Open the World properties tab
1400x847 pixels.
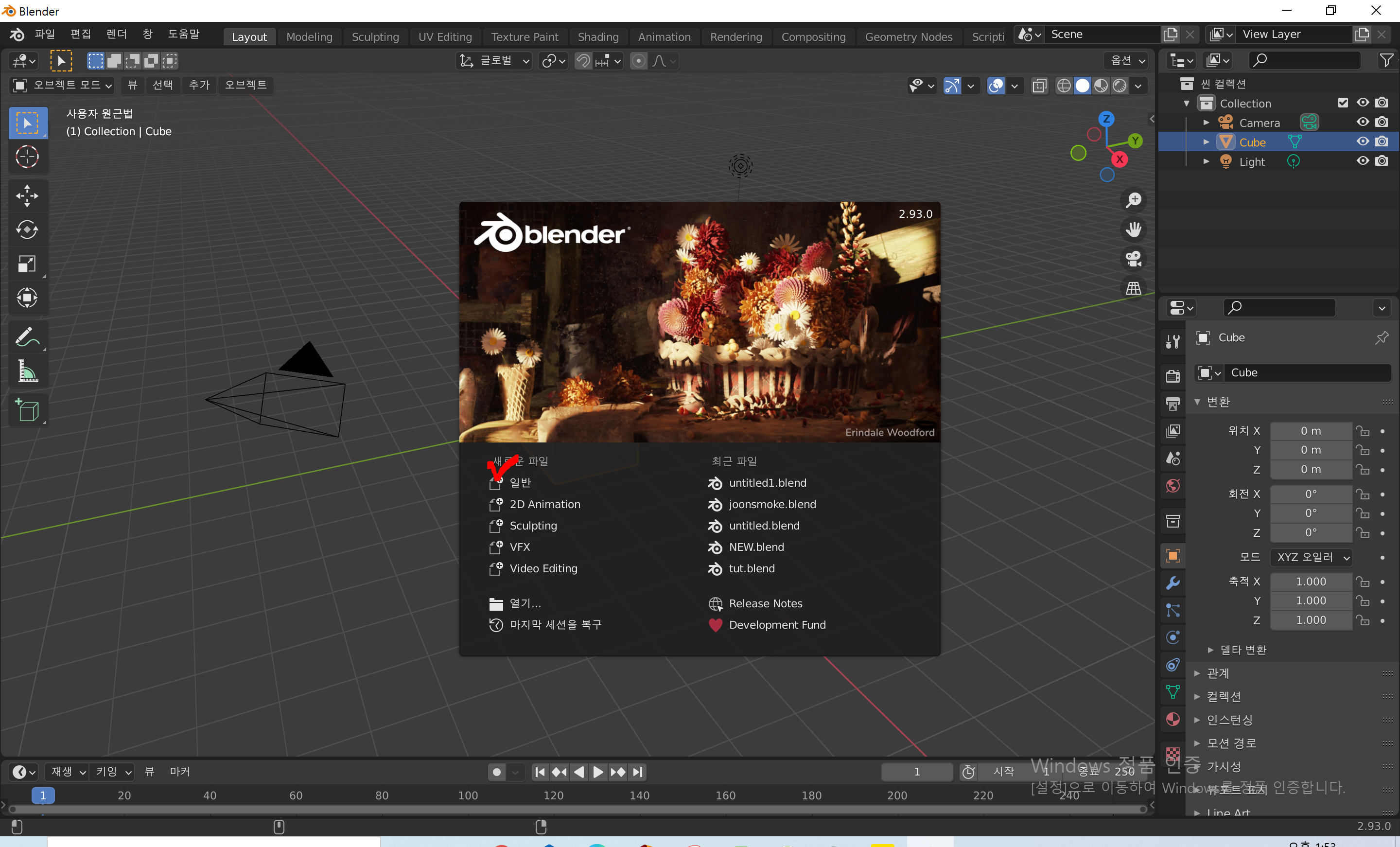click(1172, 486)
